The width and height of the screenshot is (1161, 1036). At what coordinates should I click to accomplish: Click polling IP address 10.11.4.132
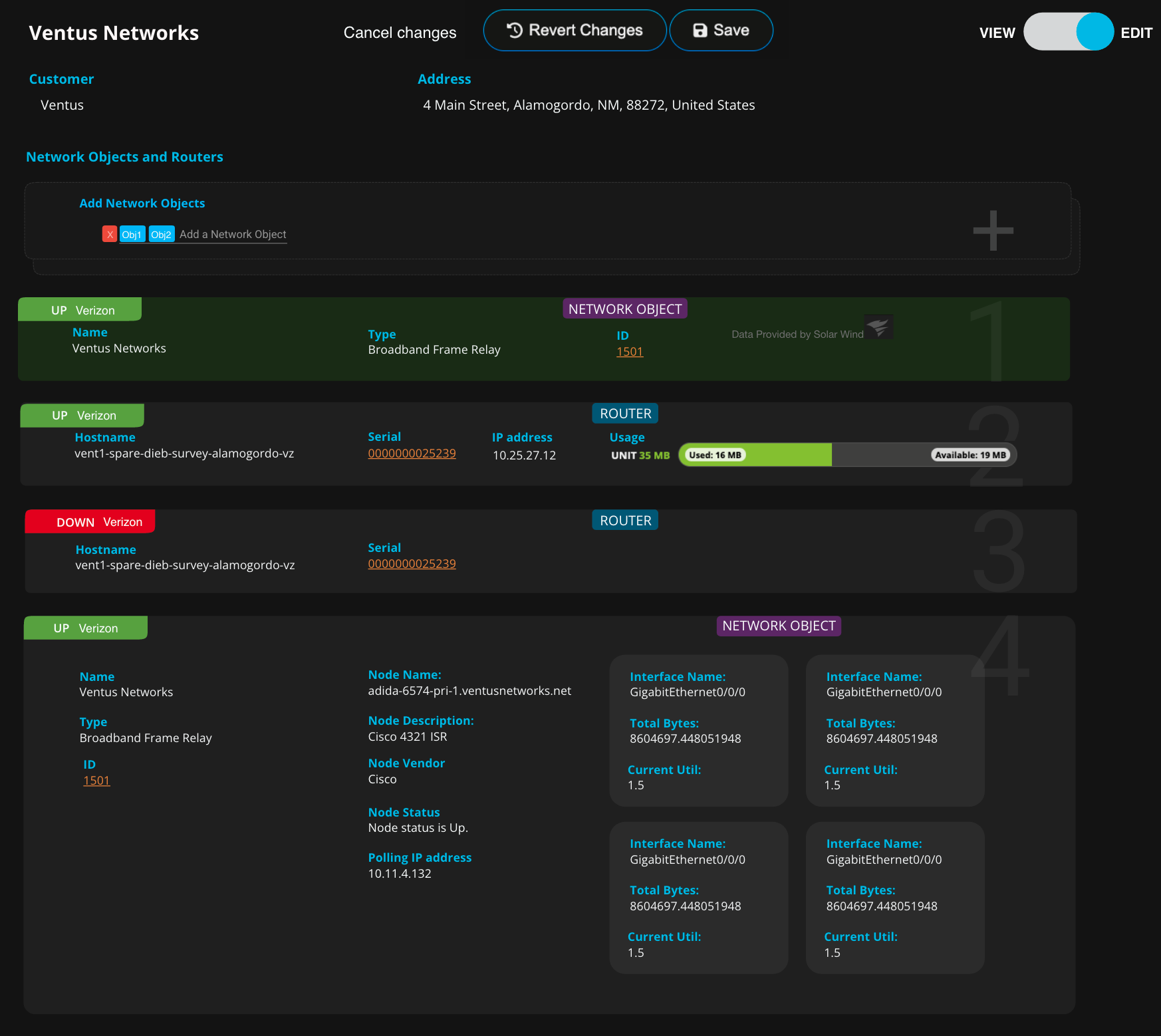[400, 874]
